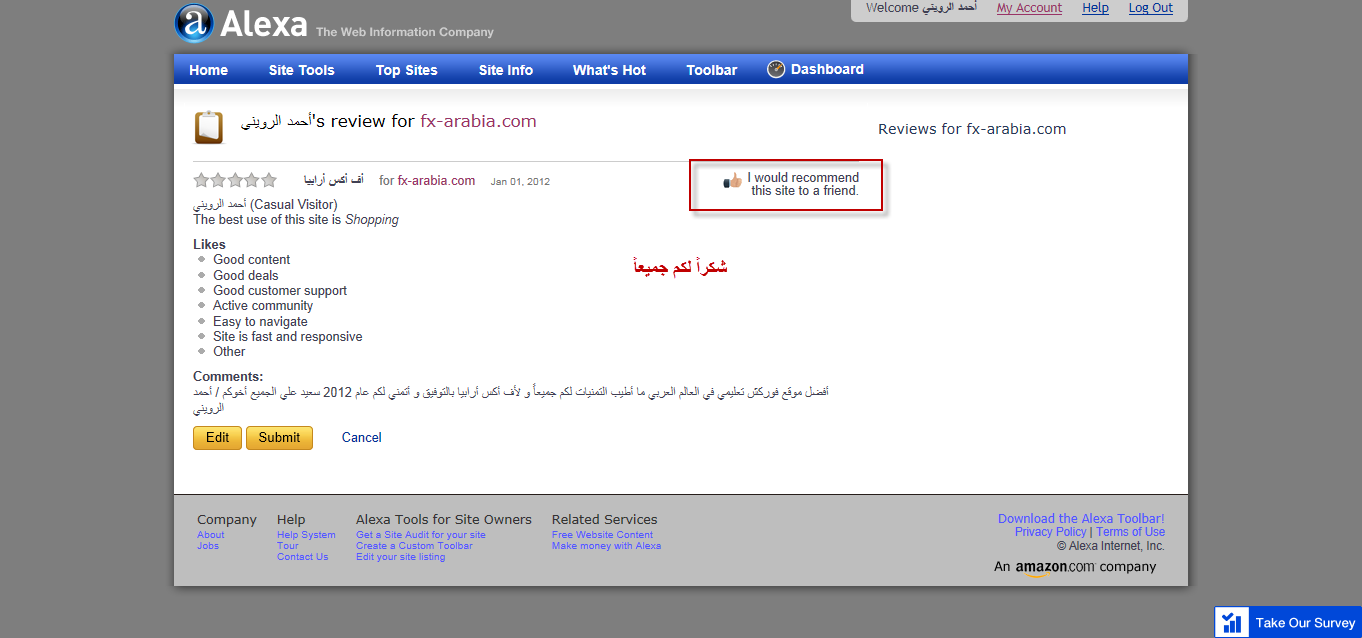This screenshot has height=638, width=1362.
Task: Click 'Good content' list item
Action: coord(251,260)
